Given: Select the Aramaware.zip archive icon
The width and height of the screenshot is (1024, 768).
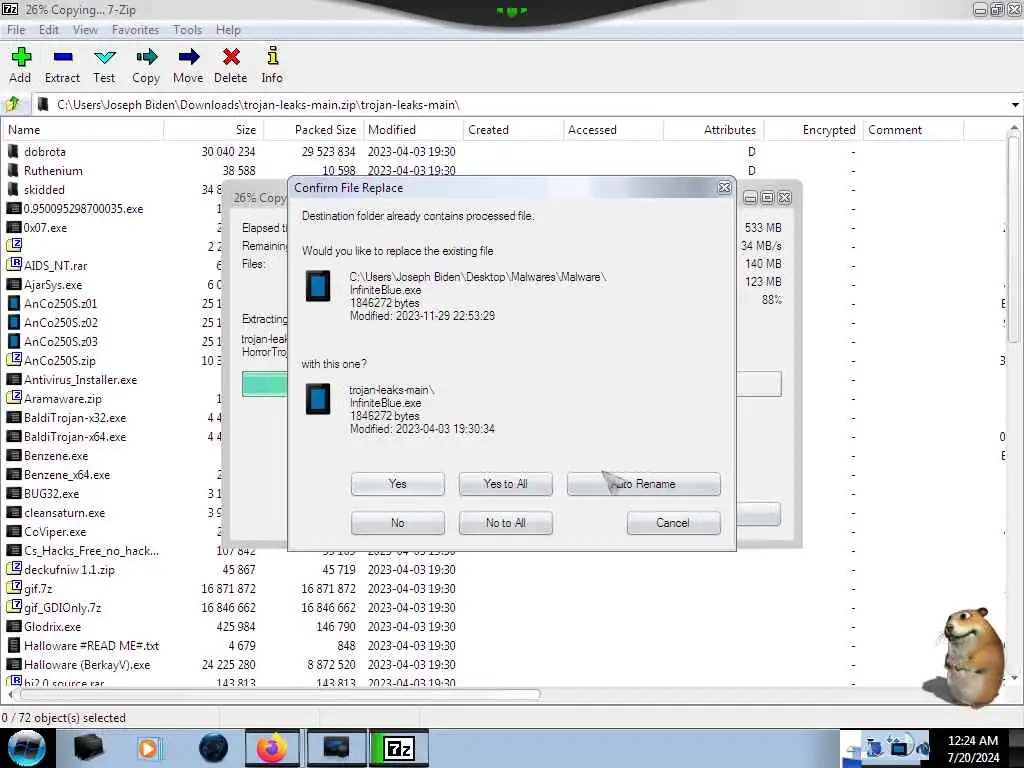Looking at the screenshot, I should (x=14, y=398).
